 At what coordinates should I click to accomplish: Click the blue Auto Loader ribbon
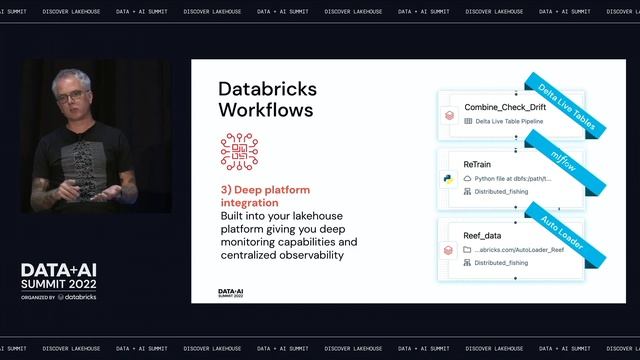tap(565, 234)
